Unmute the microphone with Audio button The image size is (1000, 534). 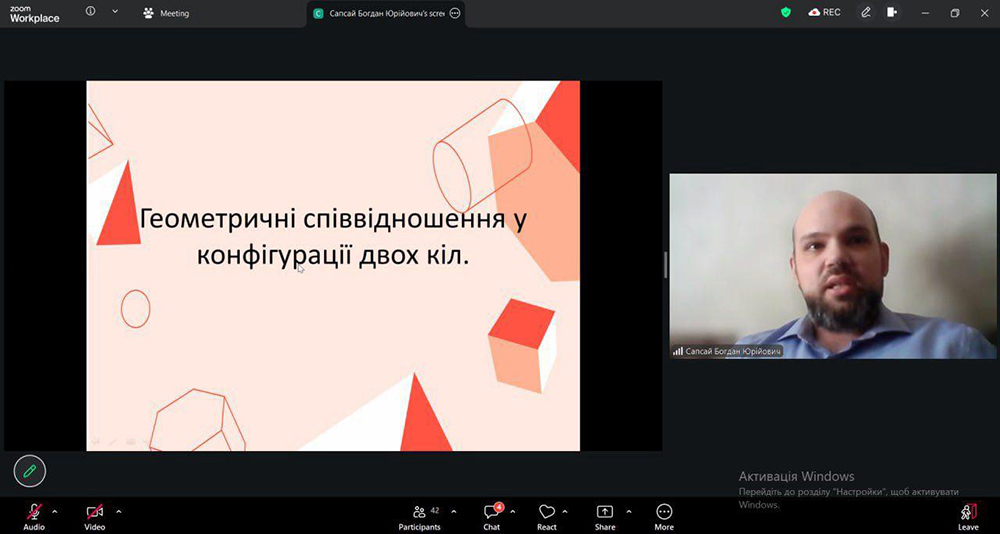(x=34, y=513)
